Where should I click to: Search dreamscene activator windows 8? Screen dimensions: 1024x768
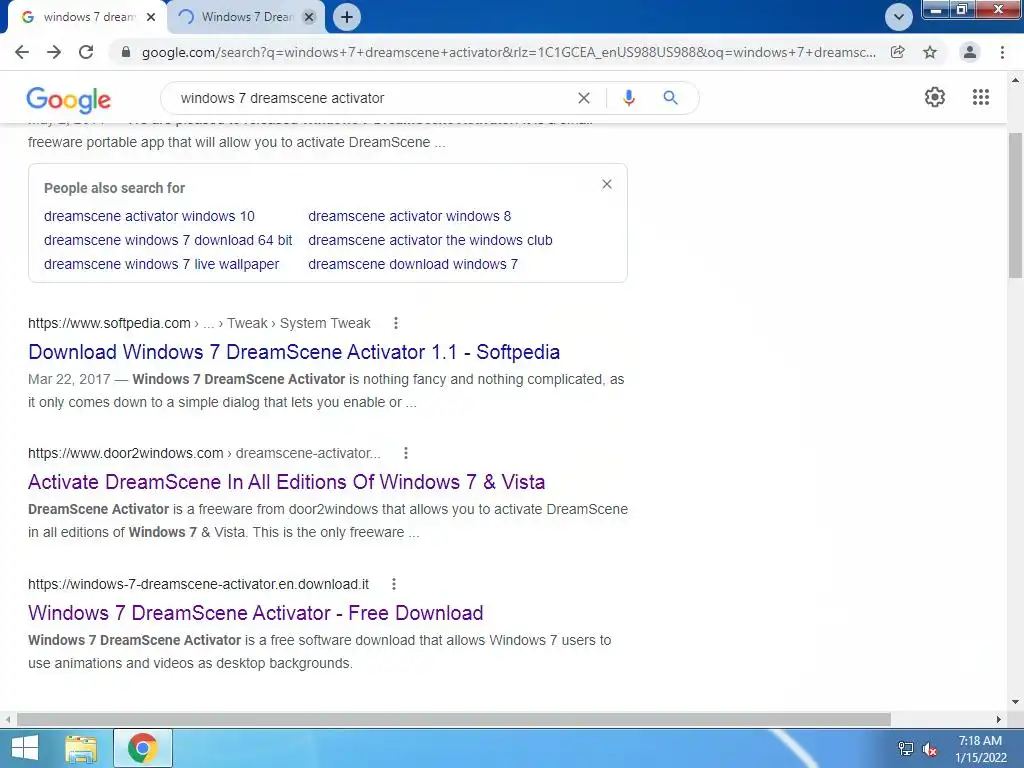(409, 216)
